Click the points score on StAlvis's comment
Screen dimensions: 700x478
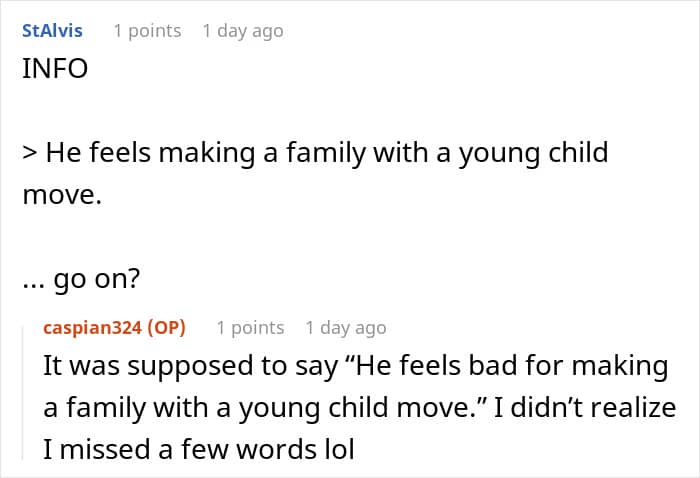tap(147, 31)
